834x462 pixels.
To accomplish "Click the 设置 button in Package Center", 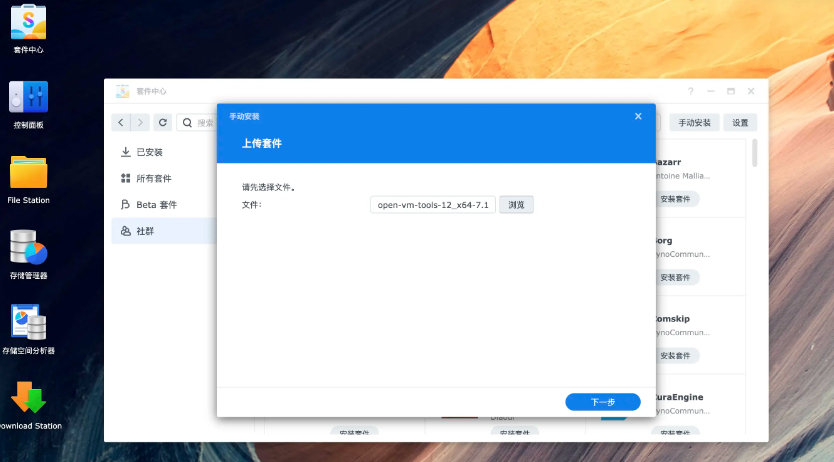I will pyautogui.click(x=740, y=123).
